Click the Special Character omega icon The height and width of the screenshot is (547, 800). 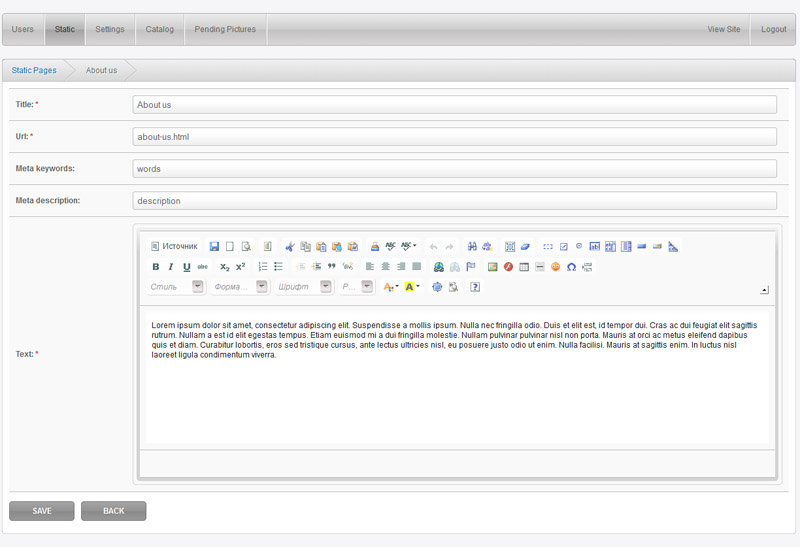(x=571, y=267)
